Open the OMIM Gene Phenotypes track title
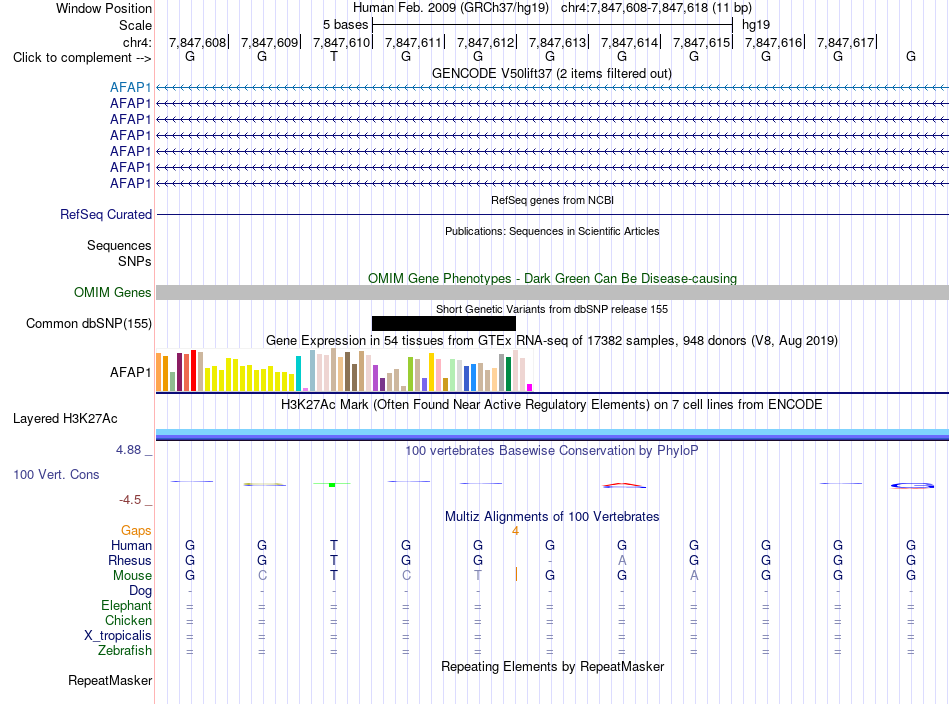Viewport: 950px width, 704px height. 552,278
